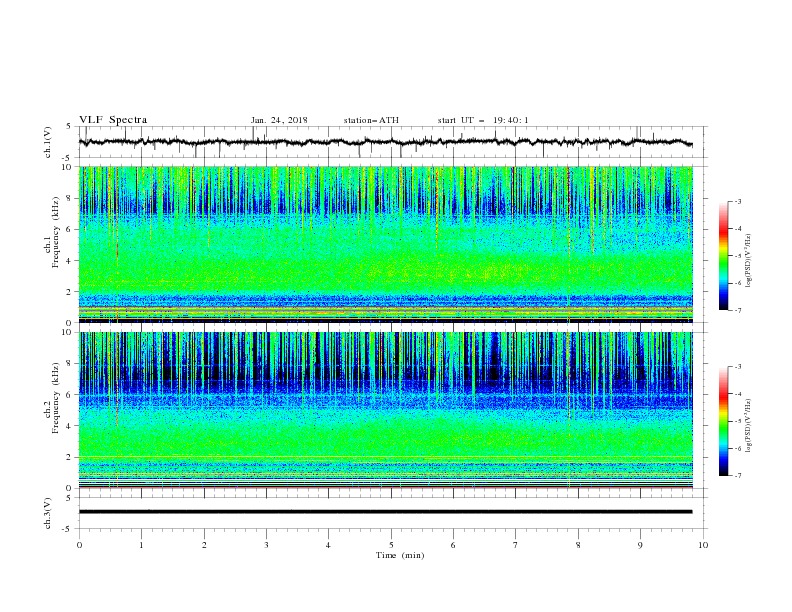Image resolution: width=792 pixels, height=612 pixels.
Task: Click the ch.1 "Frequency (kHz)" axis label
Action: tap(56, 233)
